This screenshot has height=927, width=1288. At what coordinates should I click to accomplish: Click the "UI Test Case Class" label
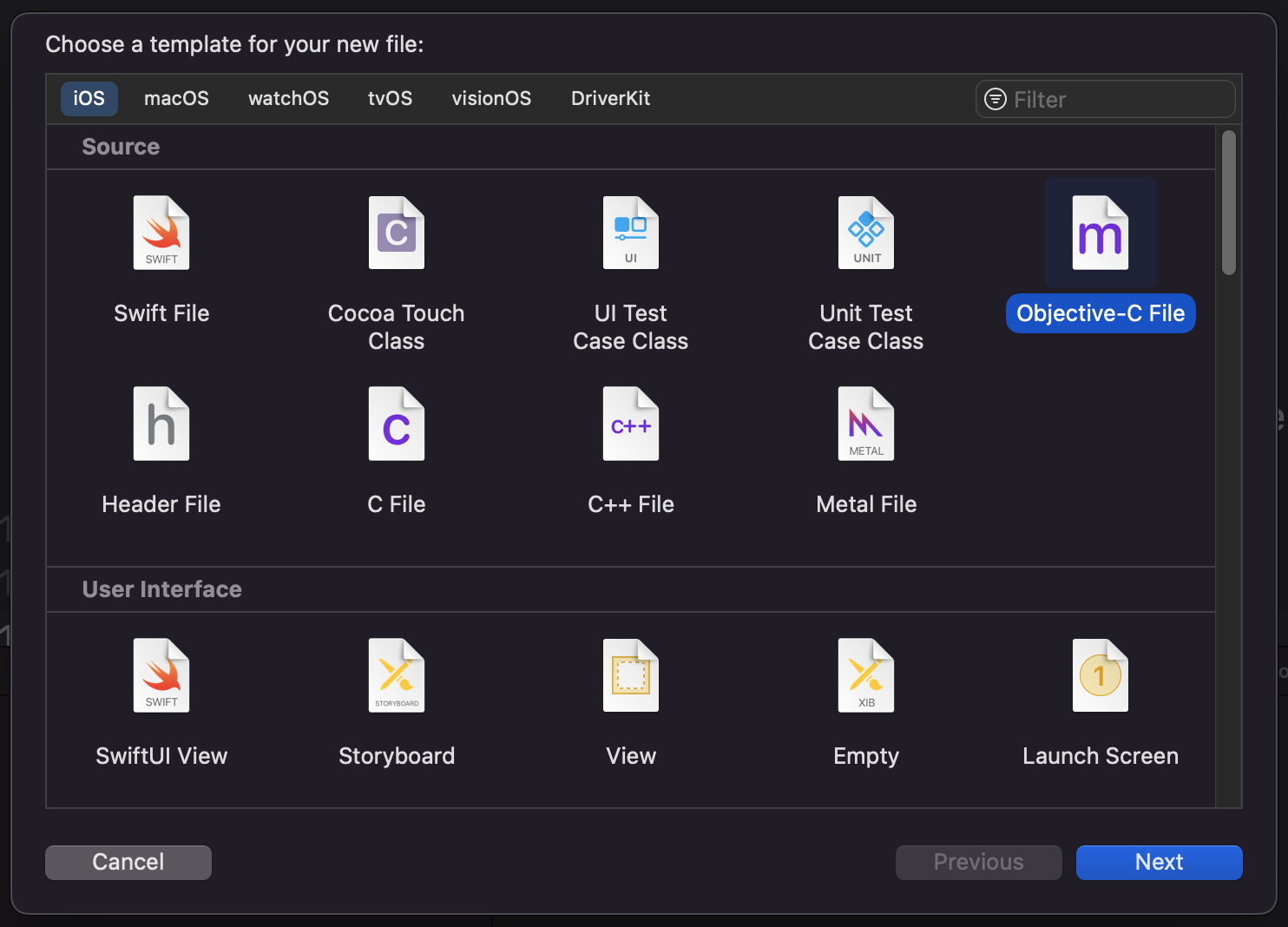(x=631, y=327)
